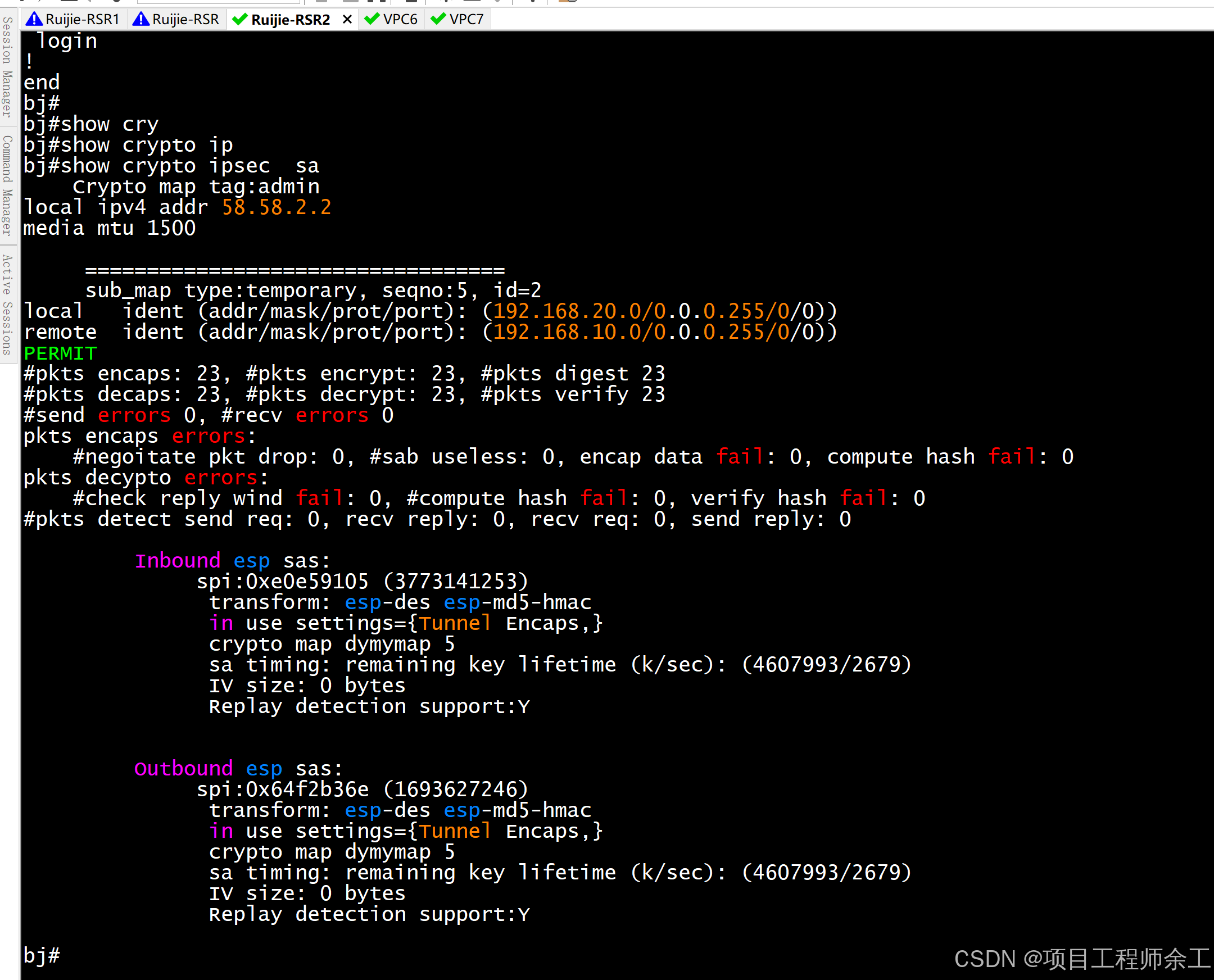
Task: Click the green PERMIT text in terminal
Action: (x=60, y=353)
